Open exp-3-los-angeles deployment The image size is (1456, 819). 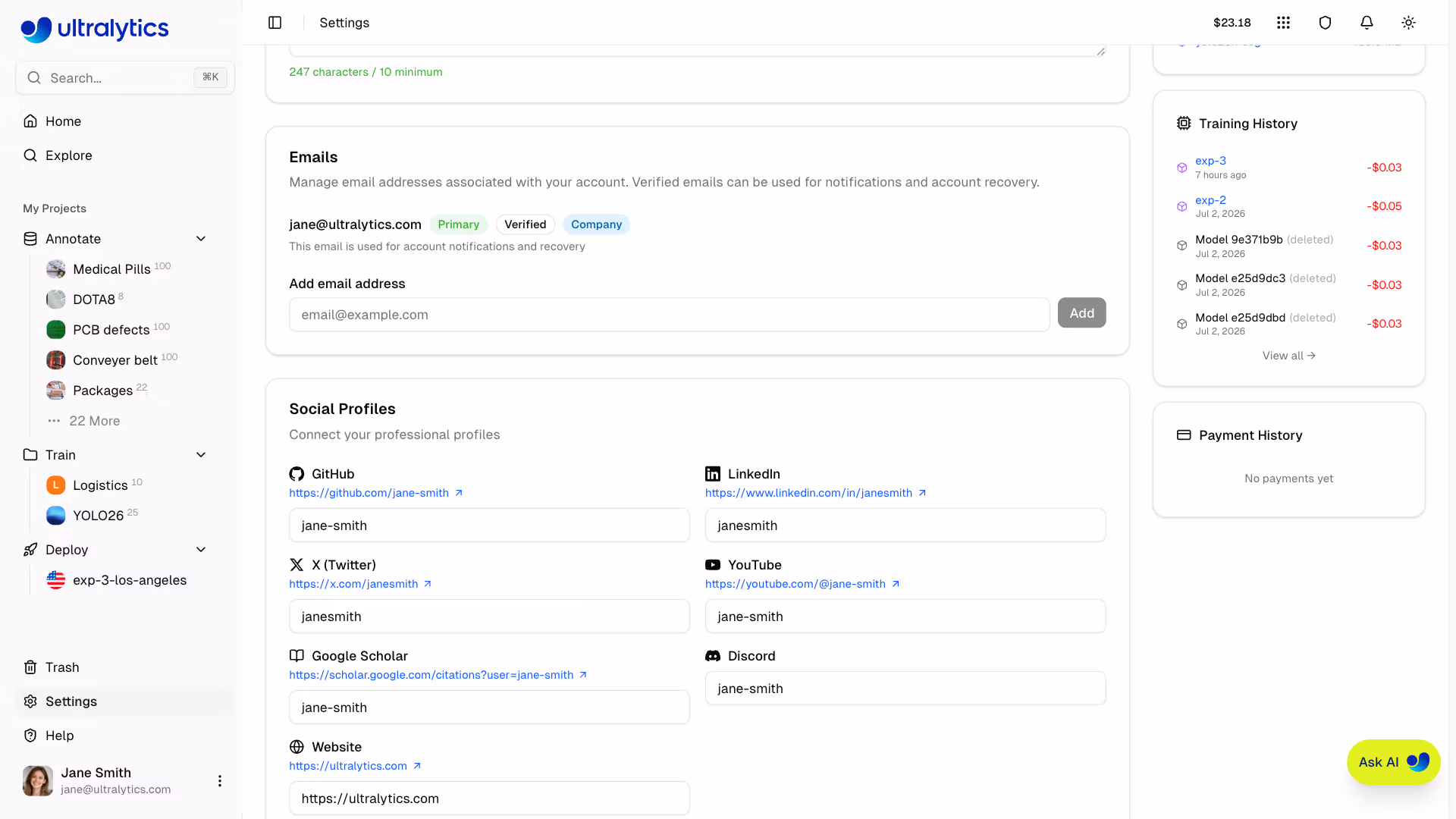(130, 580)
